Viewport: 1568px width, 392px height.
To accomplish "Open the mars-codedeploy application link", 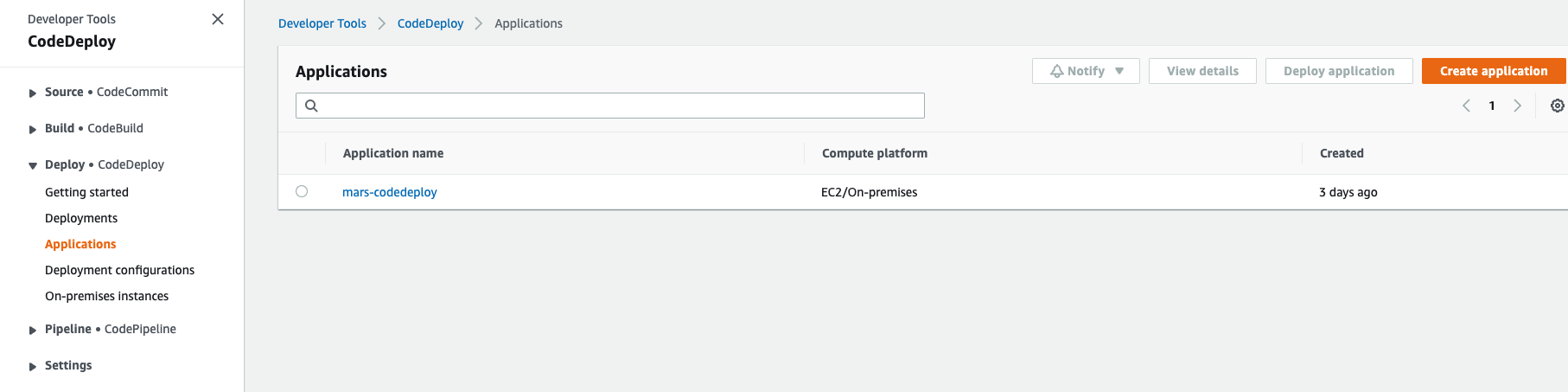I will click(390, 192).
